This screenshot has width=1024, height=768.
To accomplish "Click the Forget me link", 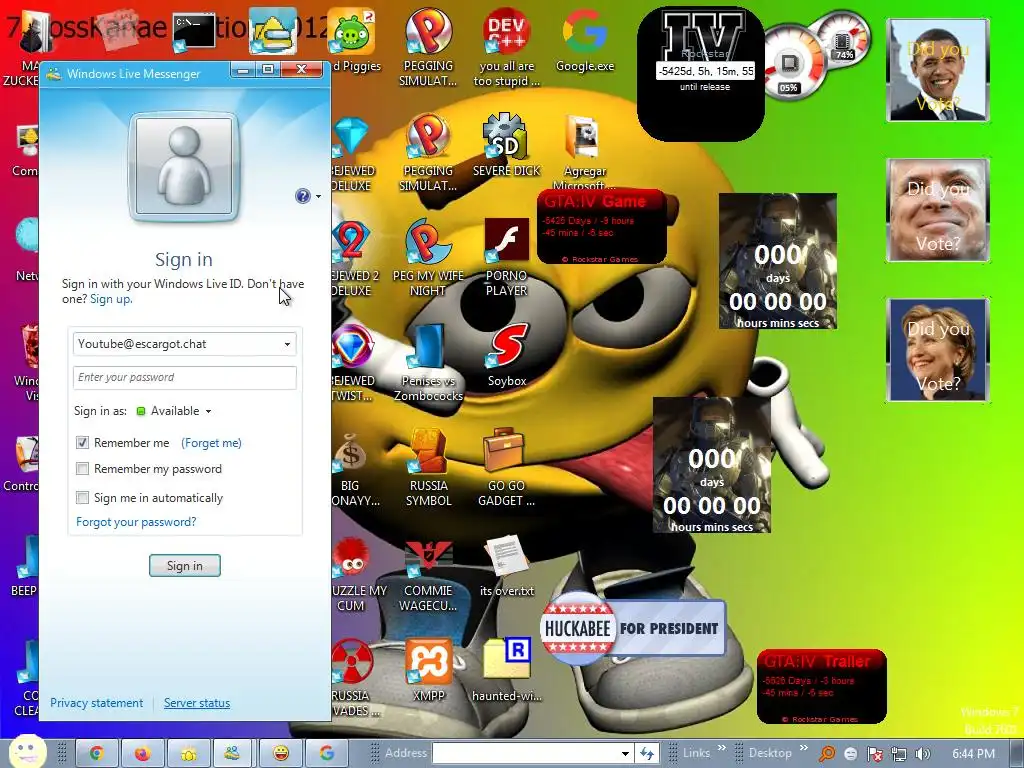I will click(211, 443).
